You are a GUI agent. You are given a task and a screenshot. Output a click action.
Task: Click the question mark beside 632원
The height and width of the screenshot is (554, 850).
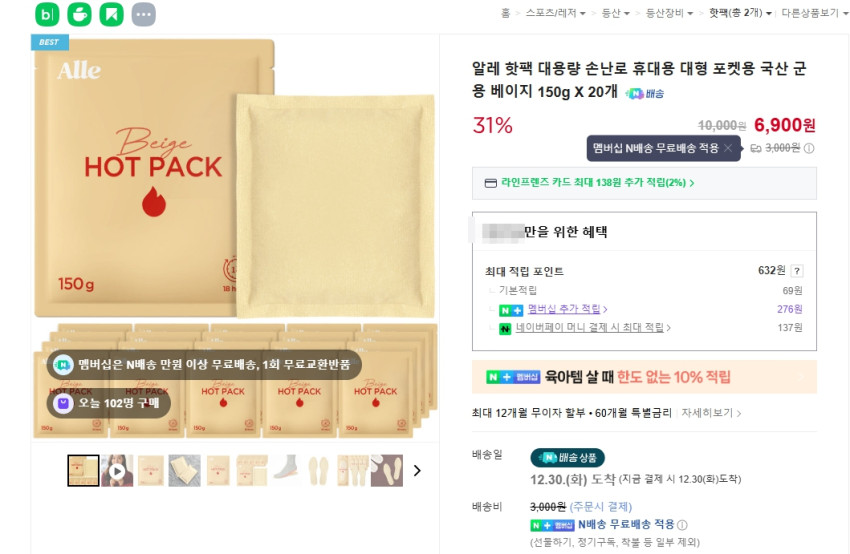coord(796,271)
